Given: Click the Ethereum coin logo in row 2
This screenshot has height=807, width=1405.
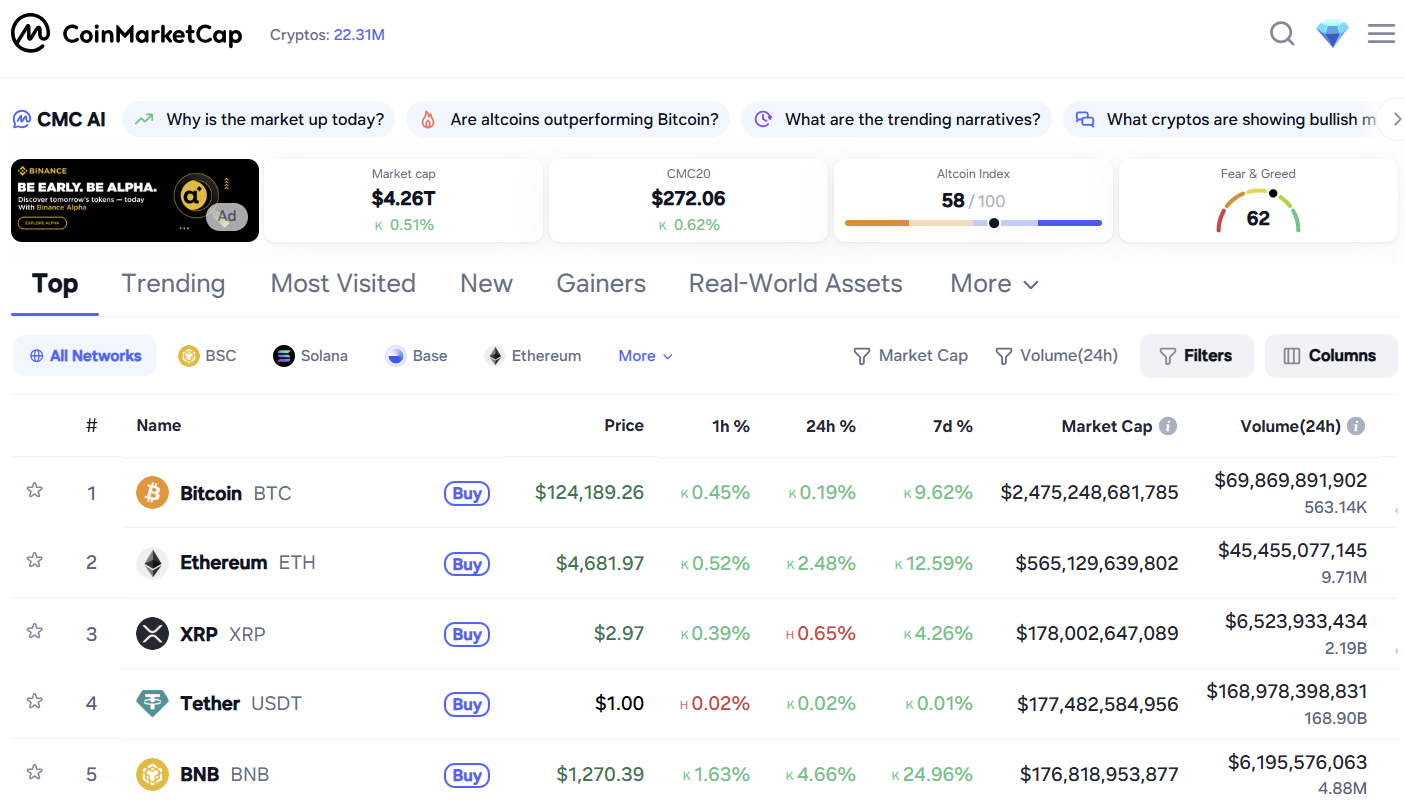Looking at the screenshot, I should pos(152,563).
